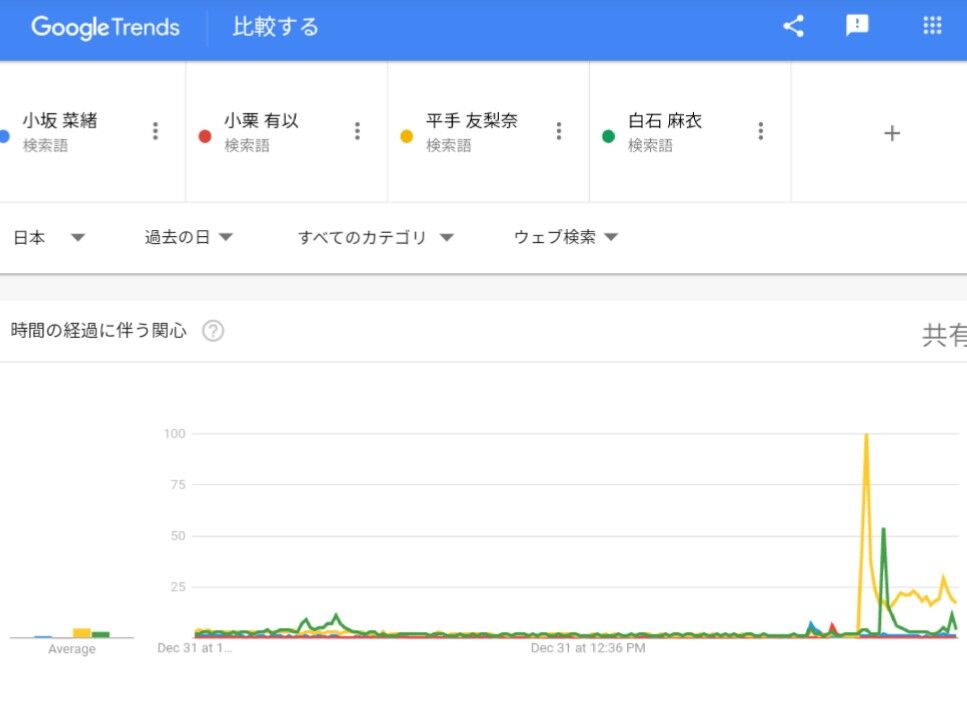Click the yellow peak at 100 on chart
Image resolution: width=967 pixels, height=709 pixels.
coord(866,435)
